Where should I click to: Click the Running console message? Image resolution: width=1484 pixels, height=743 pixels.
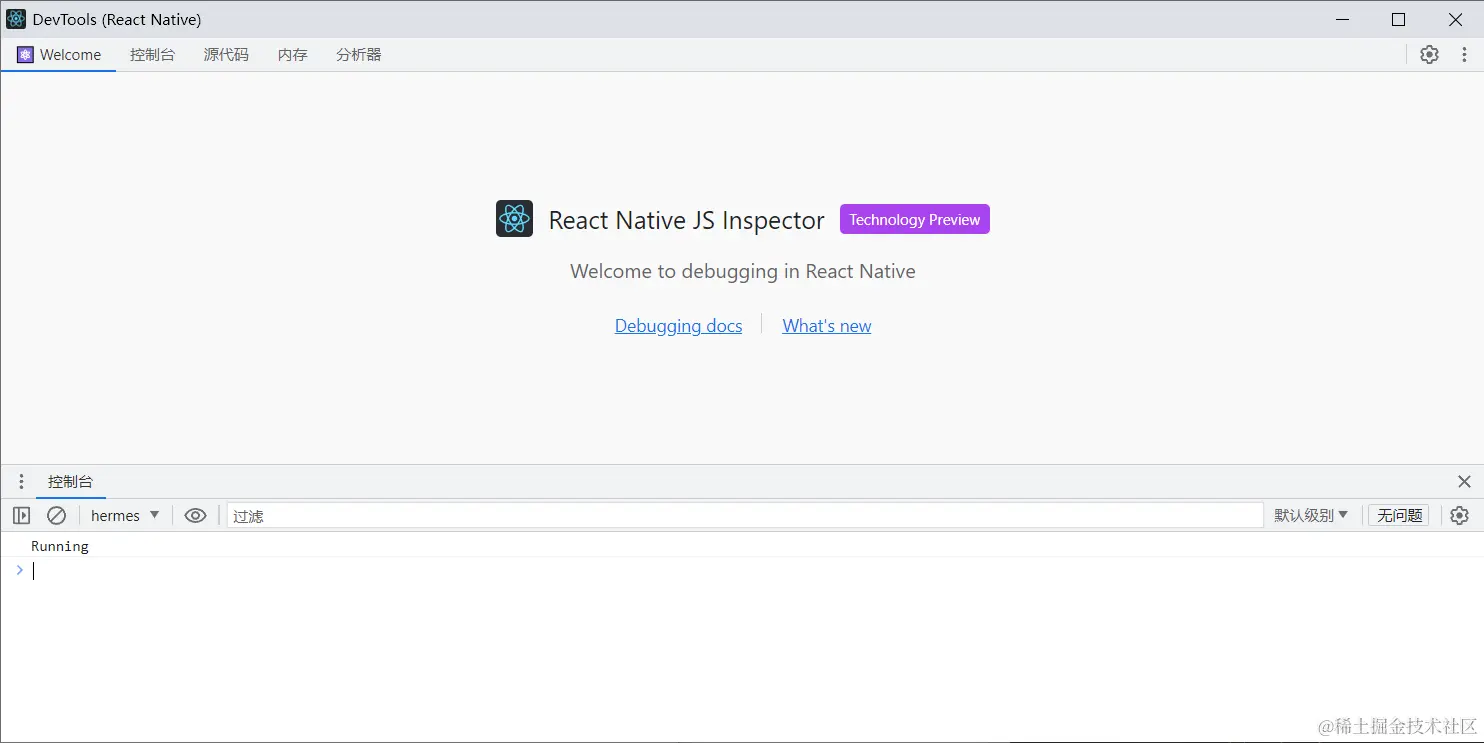[60, 546]
